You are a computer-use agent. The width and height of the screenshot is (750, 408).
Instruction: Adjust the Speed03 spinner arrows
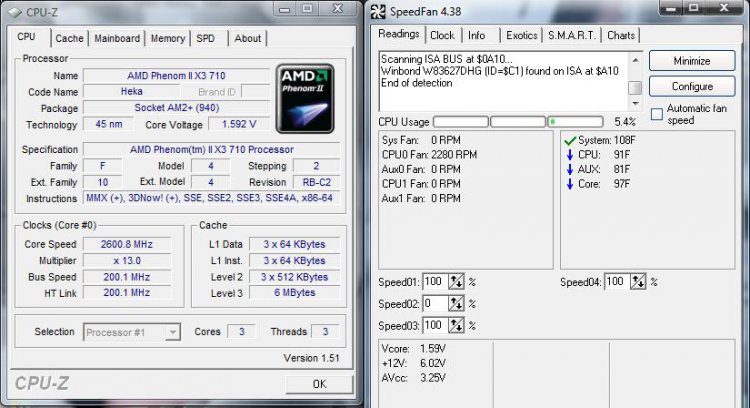pyautogui.click(x=456, y=325)
